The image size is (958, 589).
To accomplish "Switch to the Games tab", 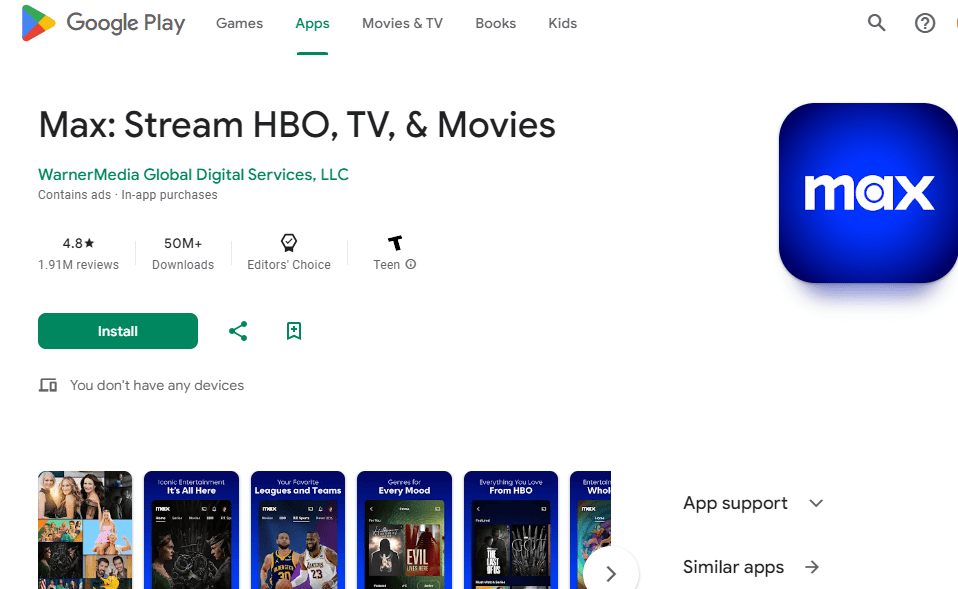I will click(240, 23).
